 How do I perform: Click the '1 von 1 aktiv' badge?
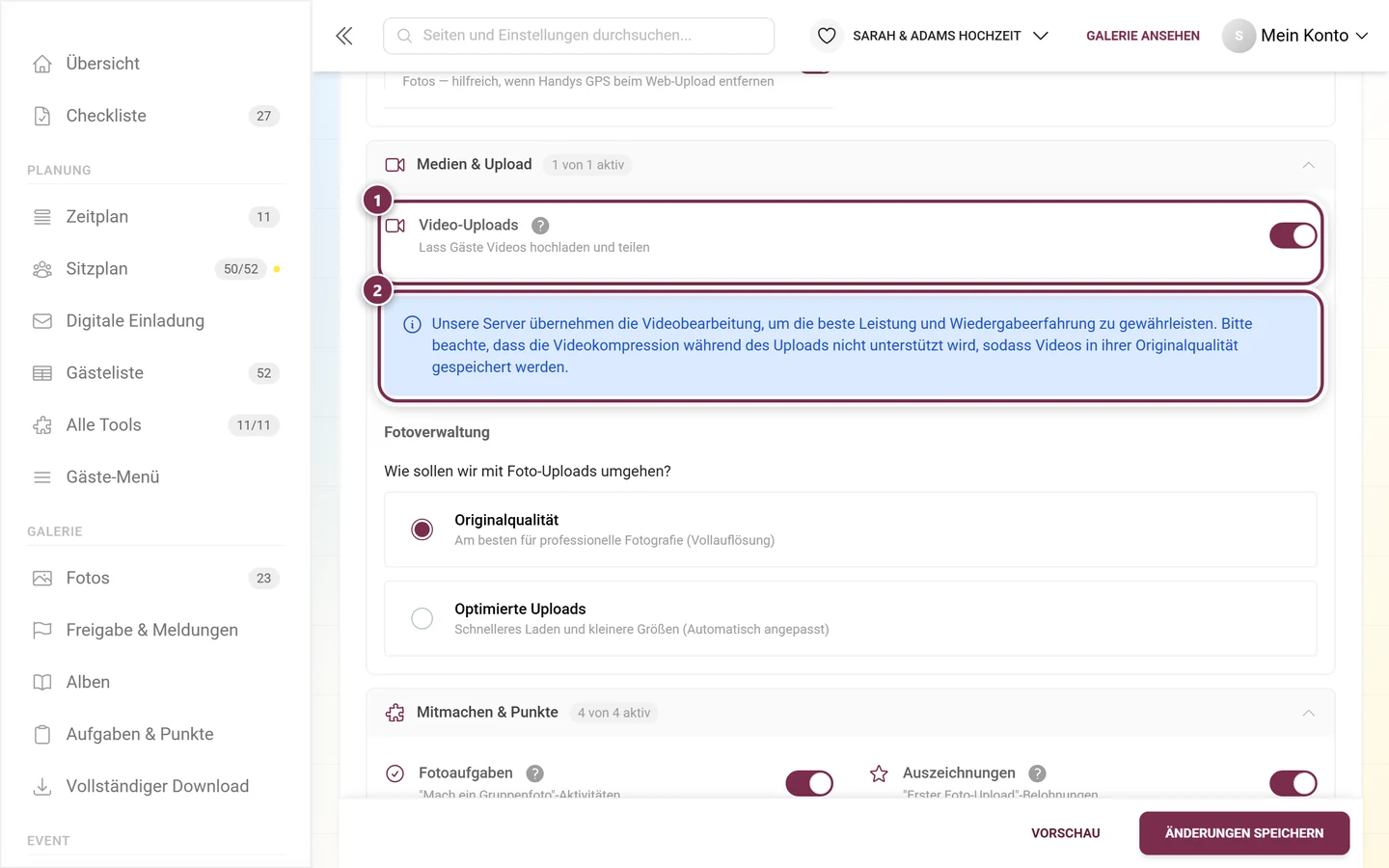pyautogui.click(x=587, y=165)
